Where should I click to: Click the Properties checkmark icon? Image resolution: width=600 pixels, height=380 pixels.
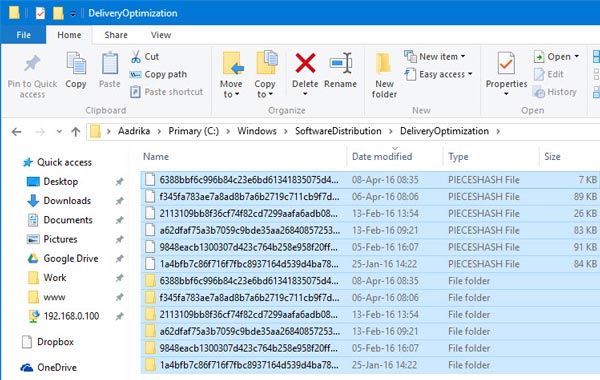[x=506, y=63]
